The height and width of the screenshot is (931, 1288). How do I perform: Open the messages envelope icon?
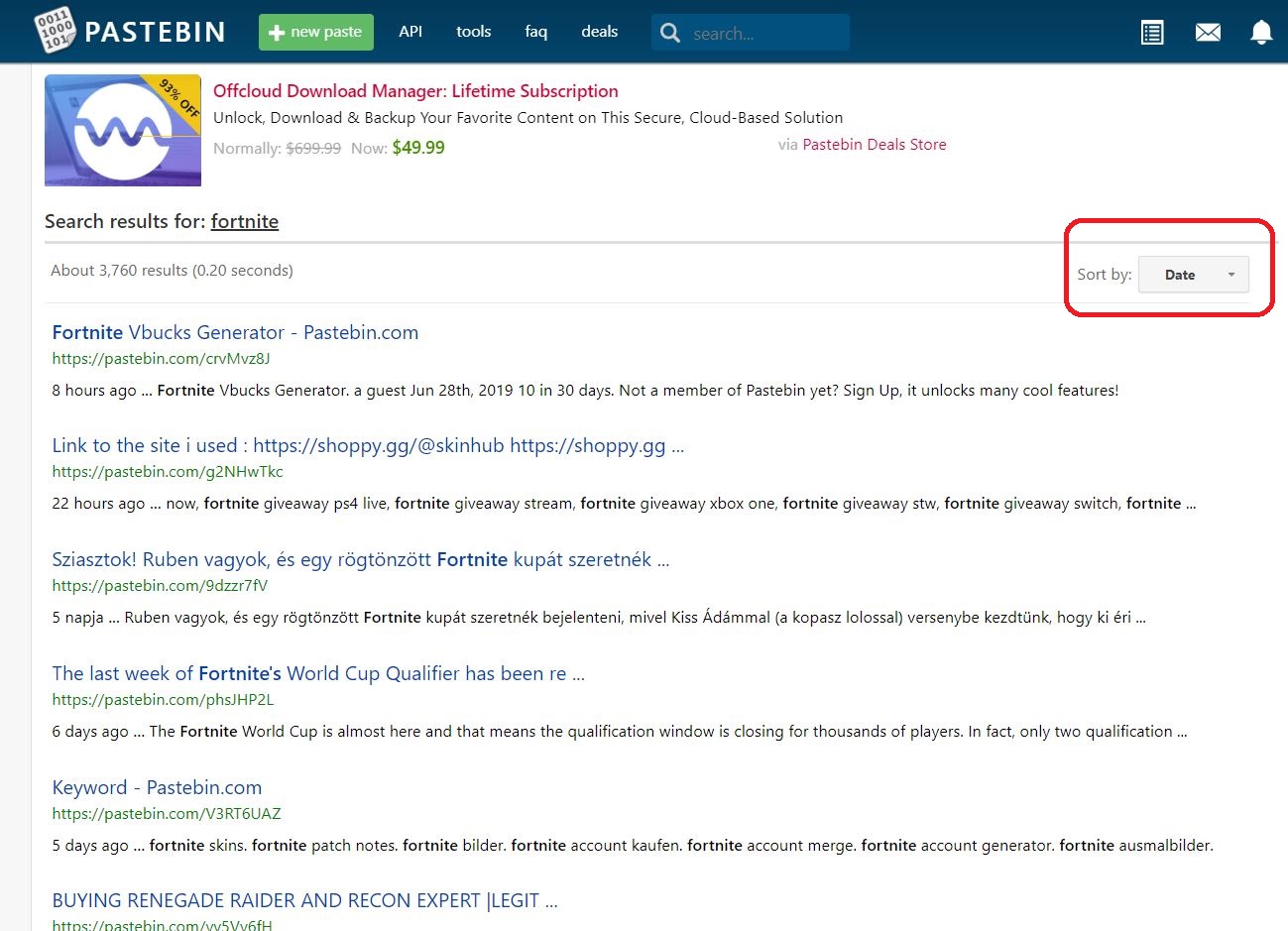(1208, 33)
